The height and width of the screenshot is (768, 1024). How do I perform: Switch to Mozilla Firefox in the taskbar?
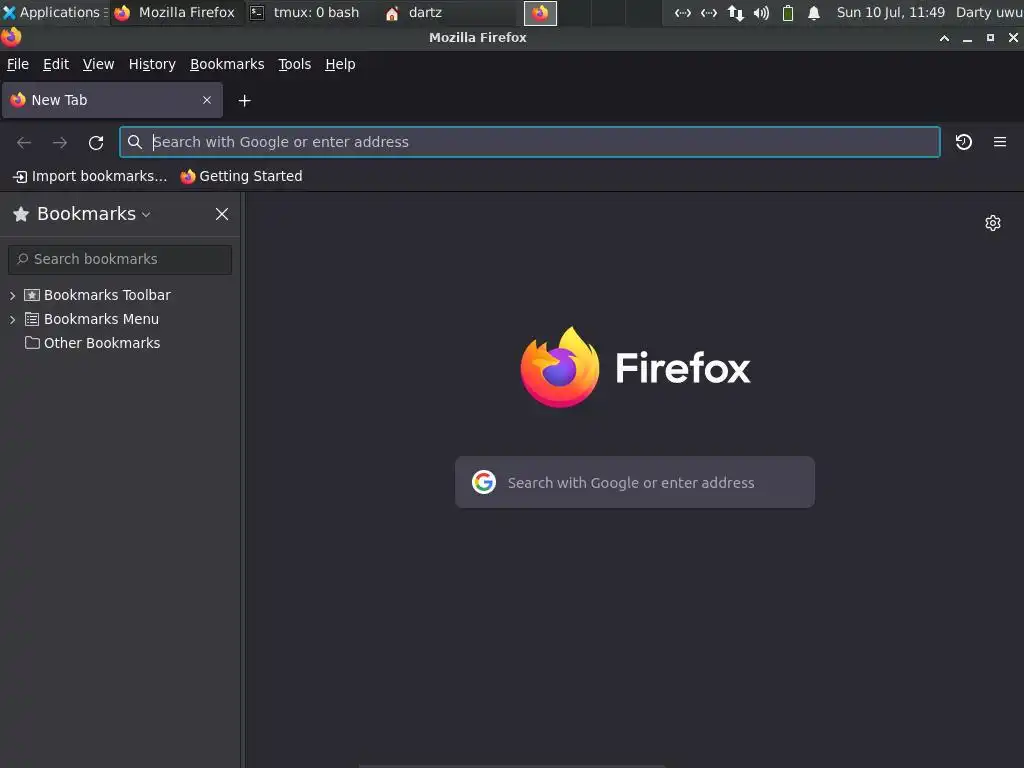(x=175, y=12)
